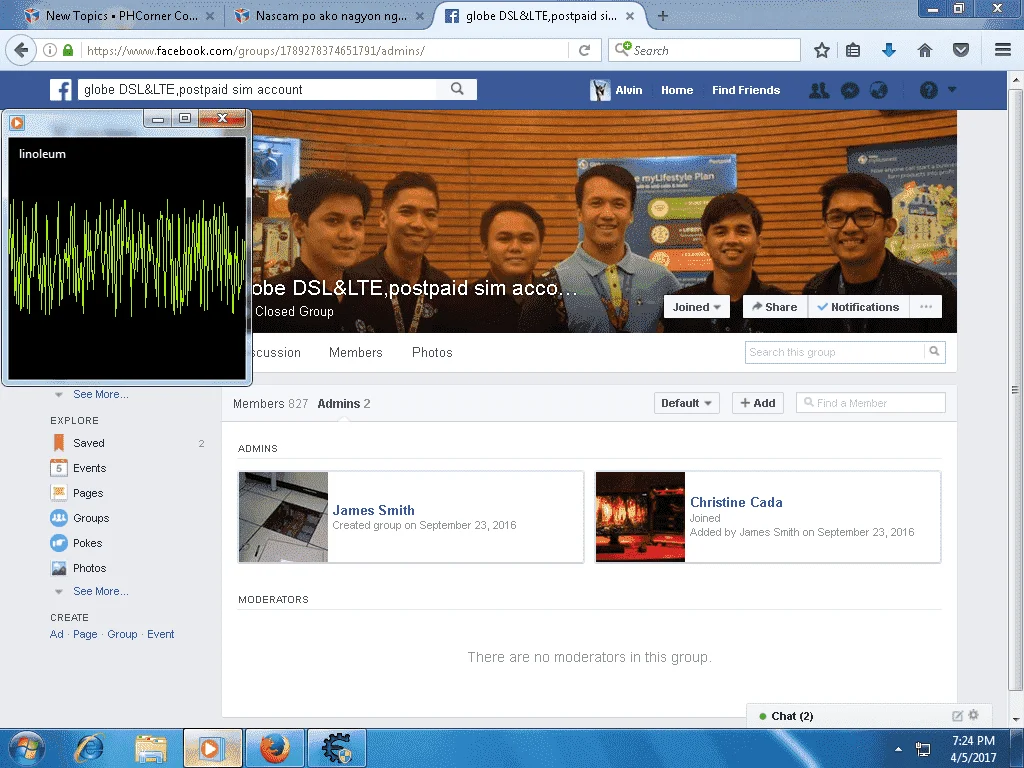Click the Pocket icon in toolbar
This screenshot has width=1024, height=768.
tap(961, 50)
